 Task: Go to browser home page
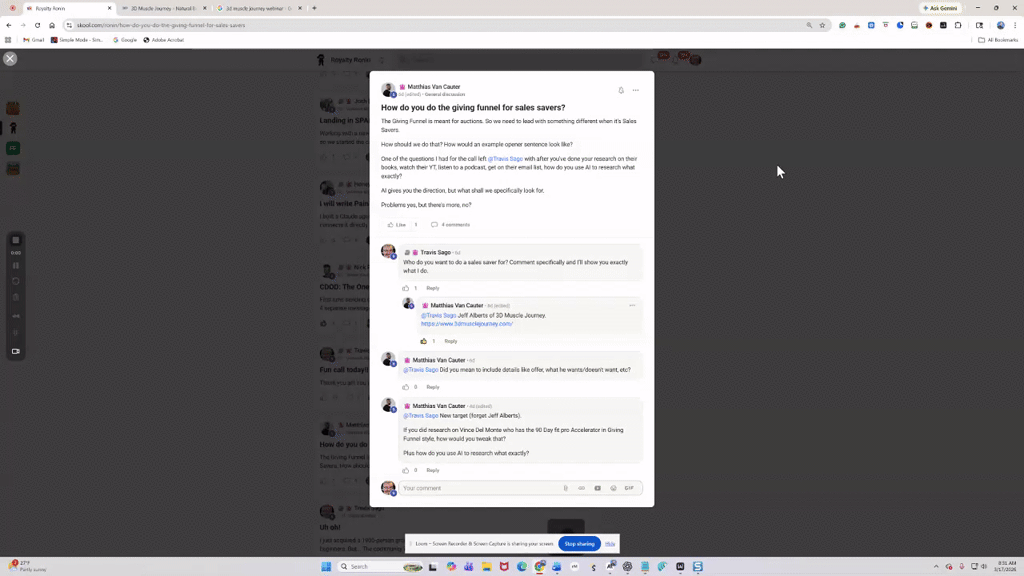[52, 25]
